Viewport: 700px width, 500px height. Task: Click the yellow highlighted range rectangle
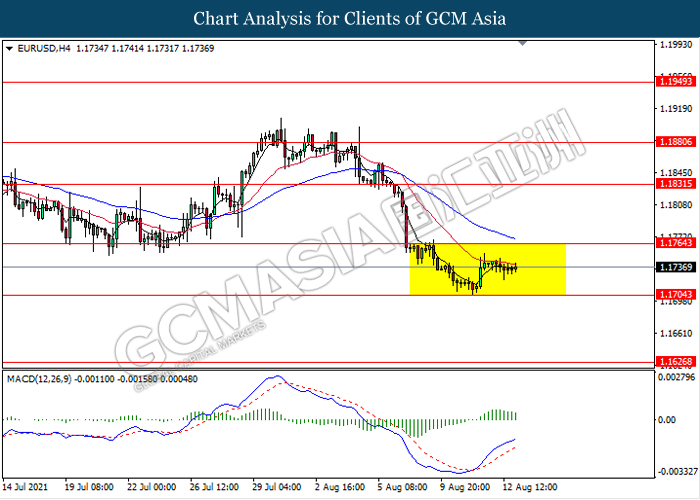point(488,269)
